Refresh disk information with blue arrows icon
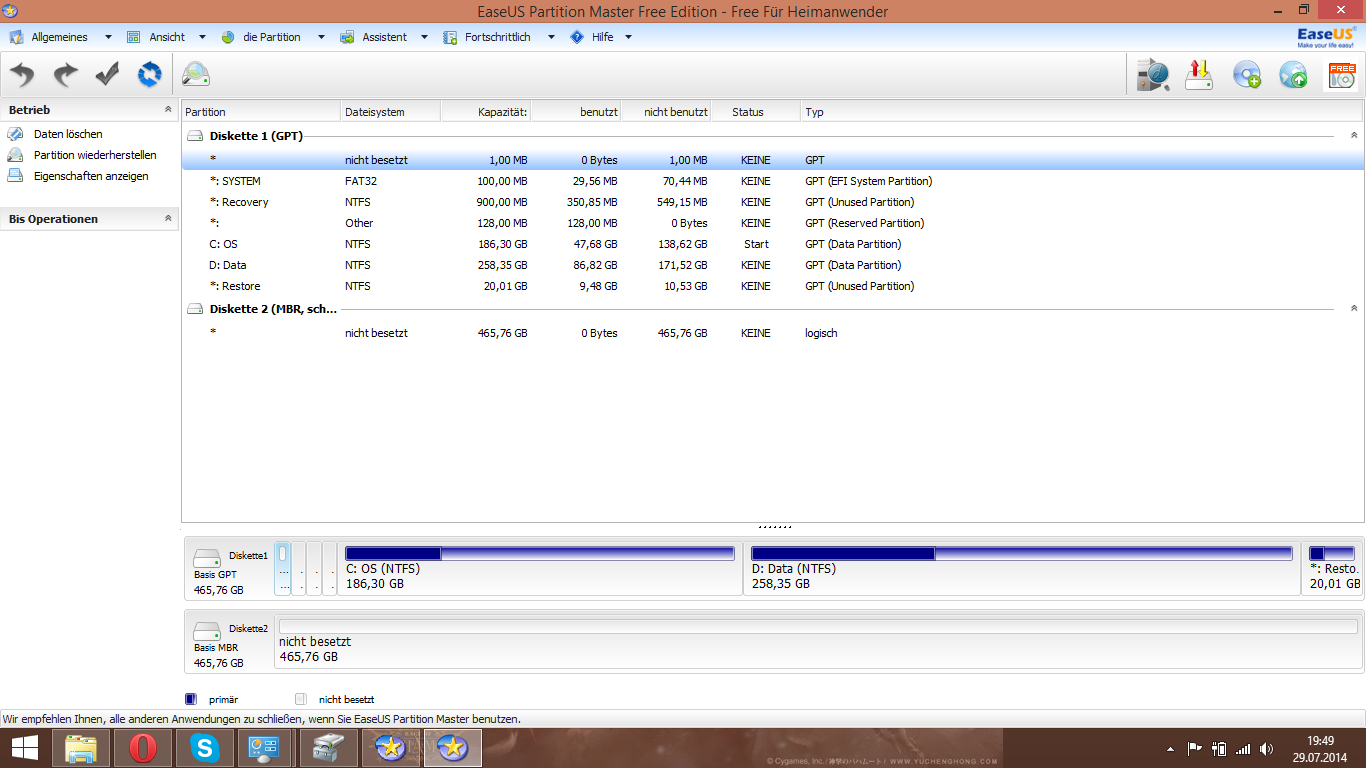Viewport: 1366px width, 768px height. point(149,75)
